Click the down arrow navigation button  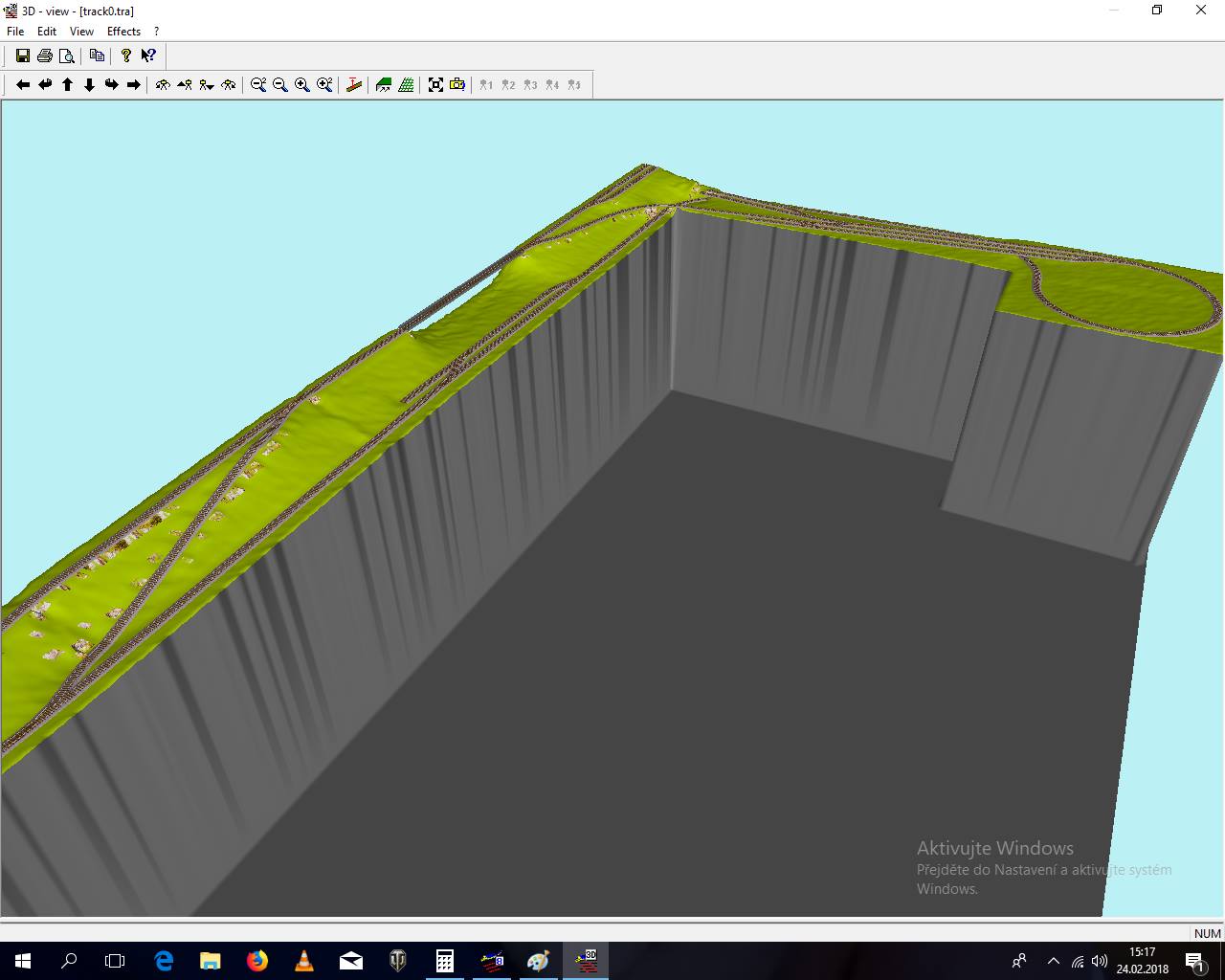pyautogui.click(x=90, y=85)
